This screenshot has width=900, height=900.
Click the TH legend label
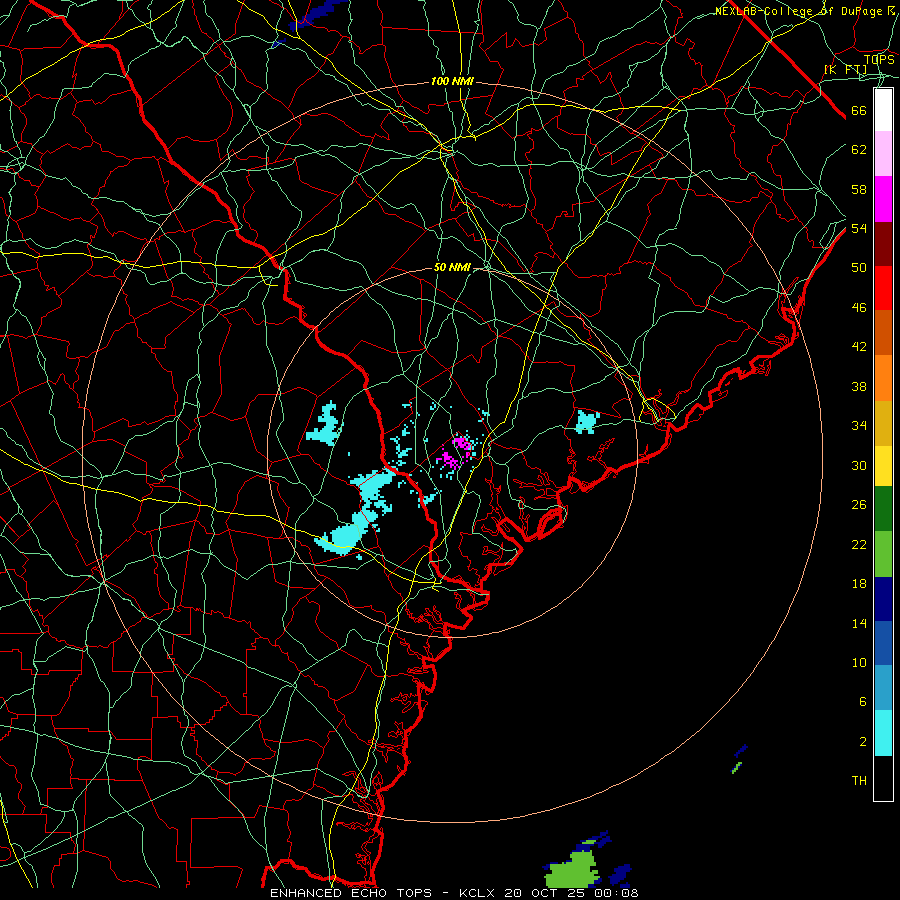(859, 781)
